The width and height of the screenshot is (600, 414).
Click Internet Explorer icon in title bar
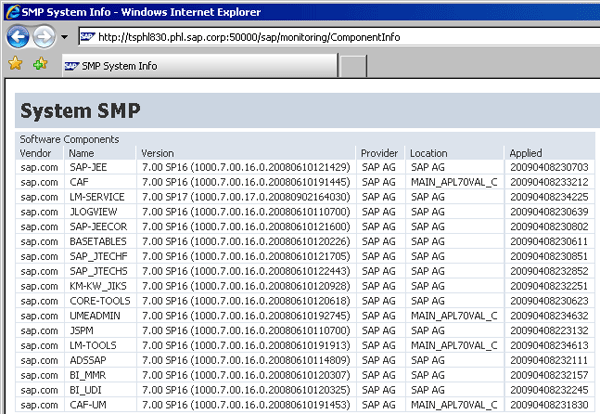9,10
